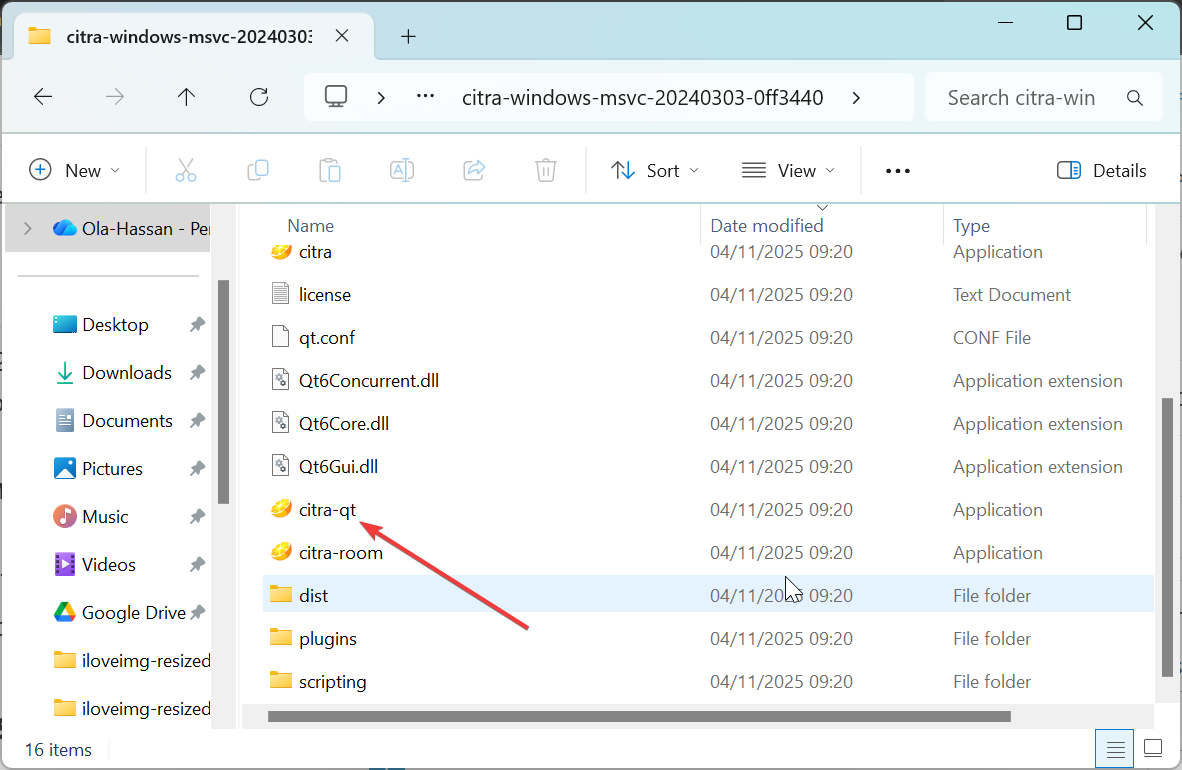The image size is (1182, 770).
Task: Switch to large thumbnails view in status bar
Action: (x=1153, y=749)
